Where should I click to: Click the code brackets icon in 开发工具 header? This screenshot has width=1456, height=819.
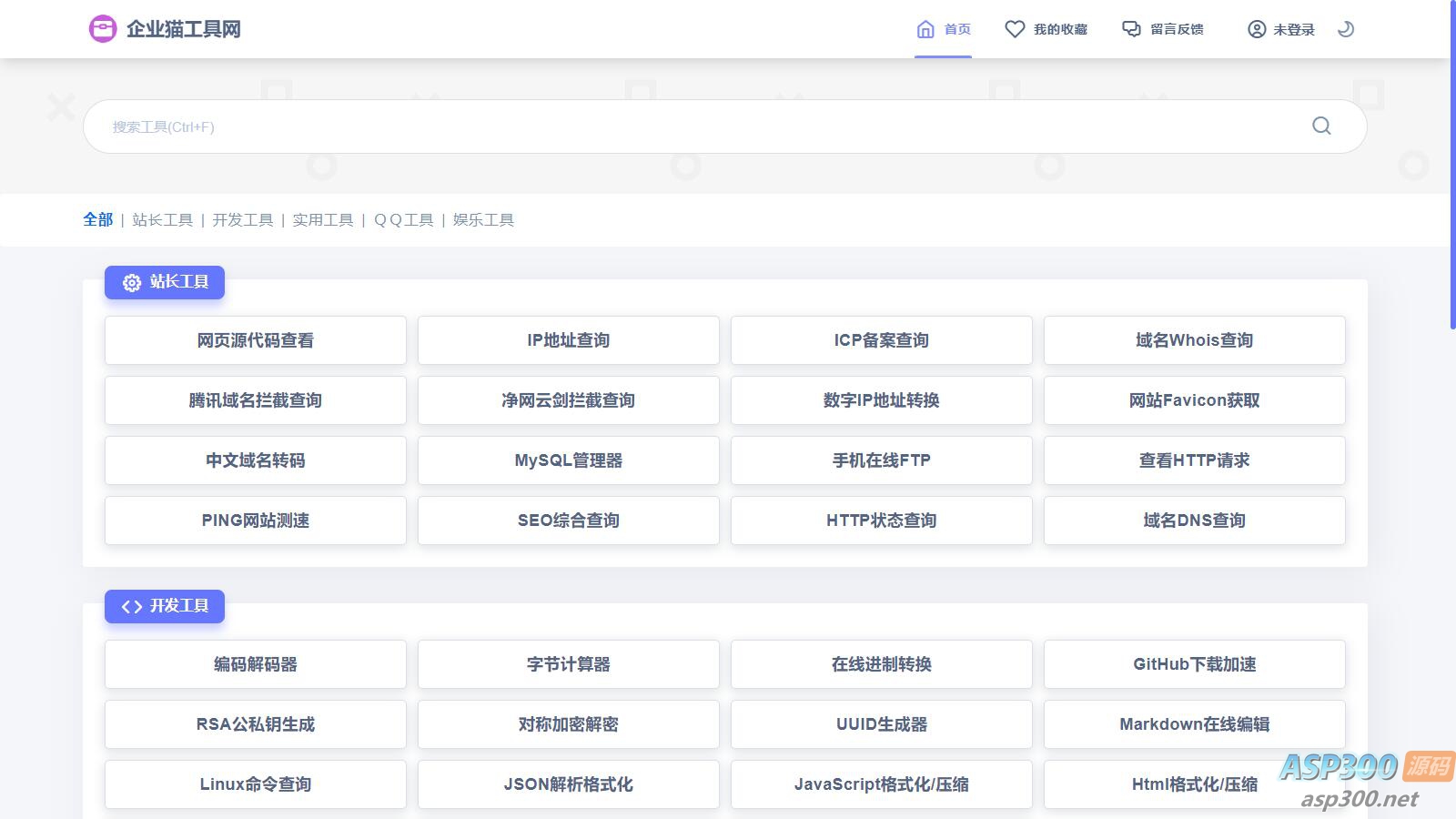(x=132, y=607)
